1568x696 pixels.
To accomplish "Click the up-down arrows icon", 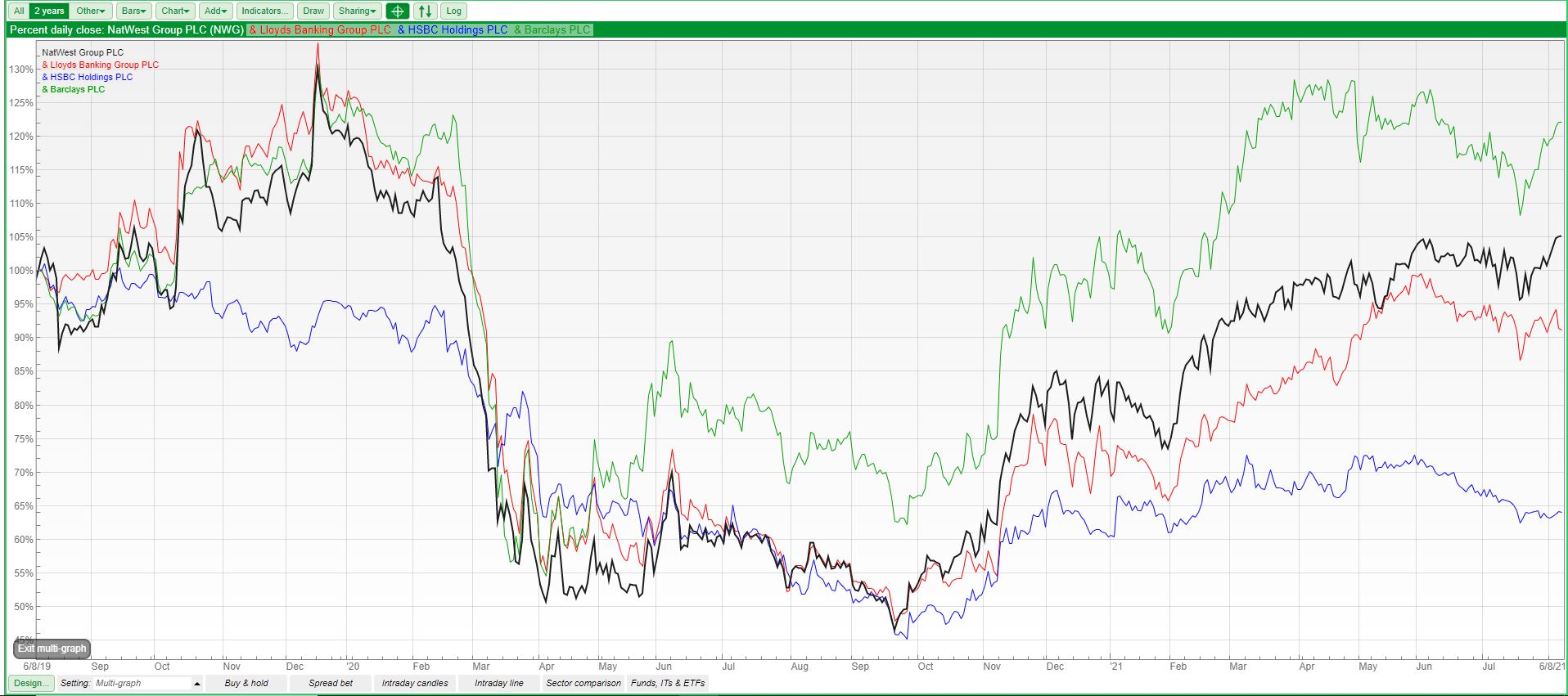I will [x=425, y=11].
